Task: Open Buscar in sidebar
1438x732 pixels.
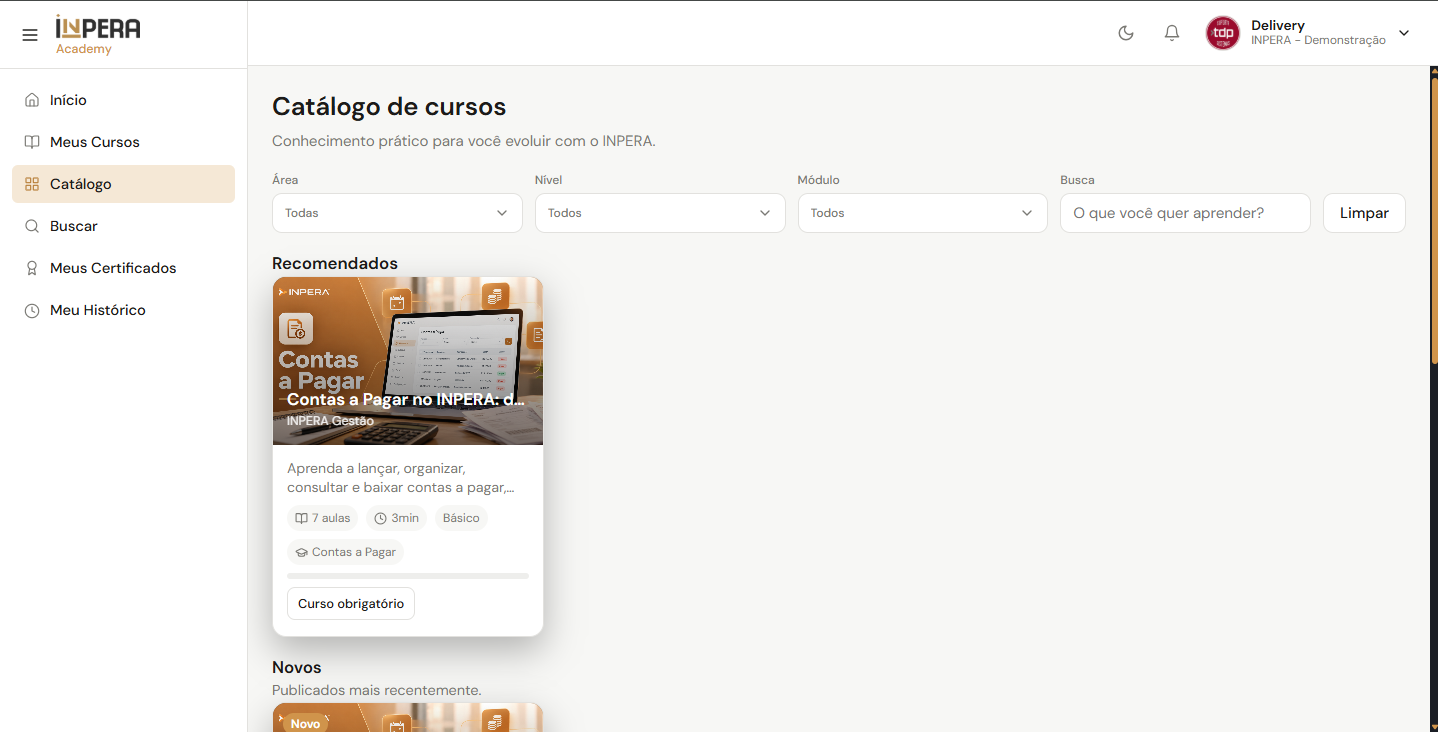Action: coord(123,226)
